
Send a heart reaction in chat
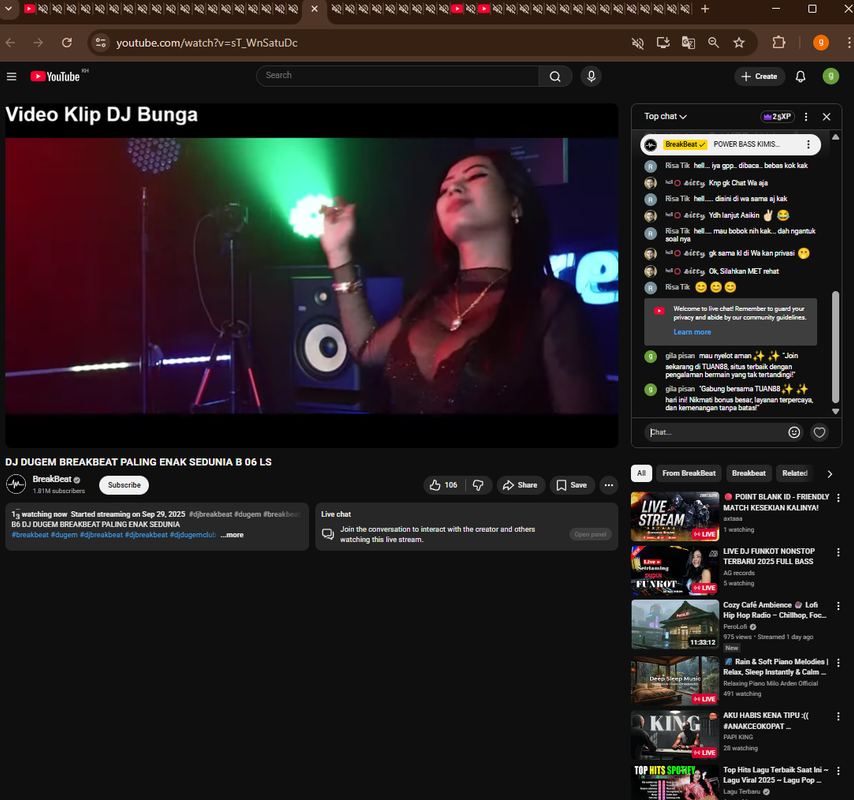pyautogui.click(x=819, y=432)
